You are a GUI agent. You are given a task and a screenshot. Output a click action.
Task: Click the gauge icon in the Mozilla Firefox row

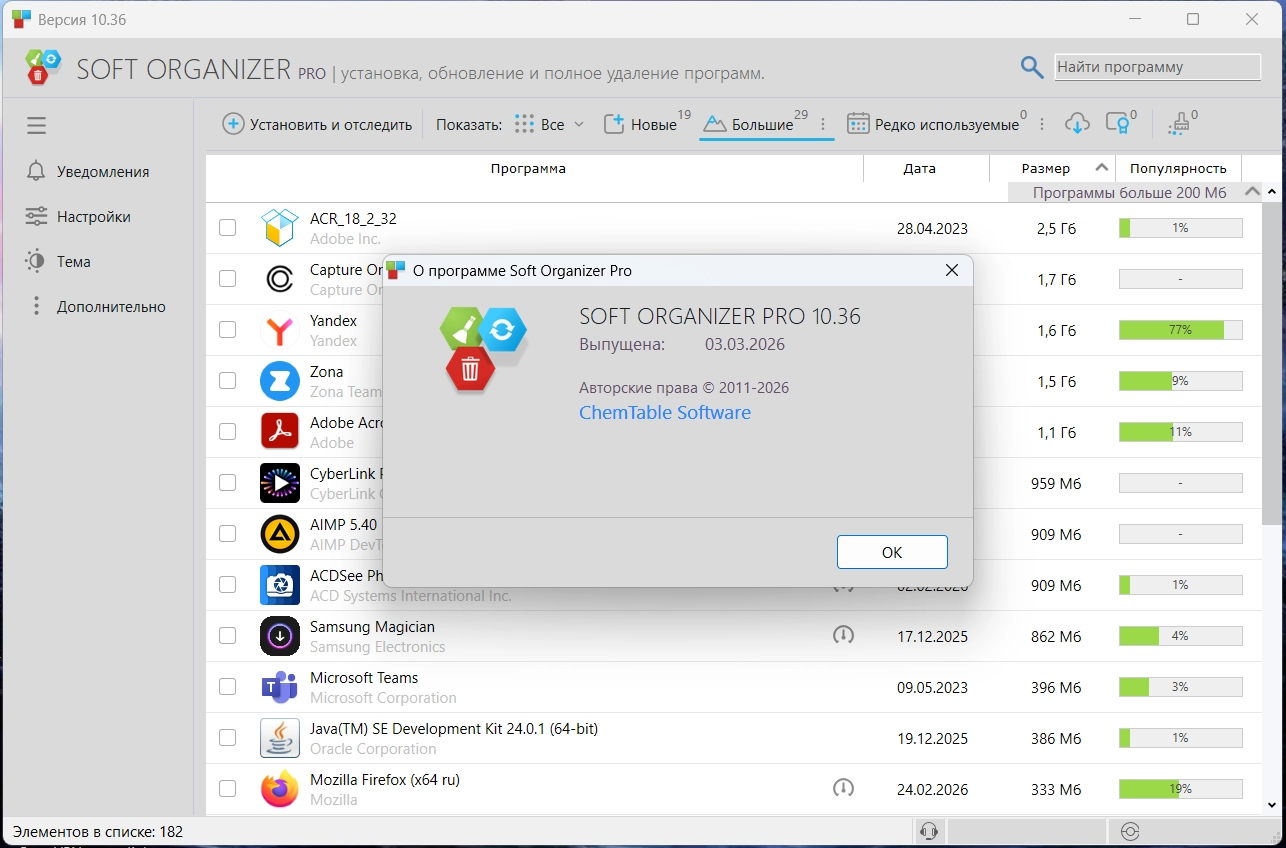[844, 788]
